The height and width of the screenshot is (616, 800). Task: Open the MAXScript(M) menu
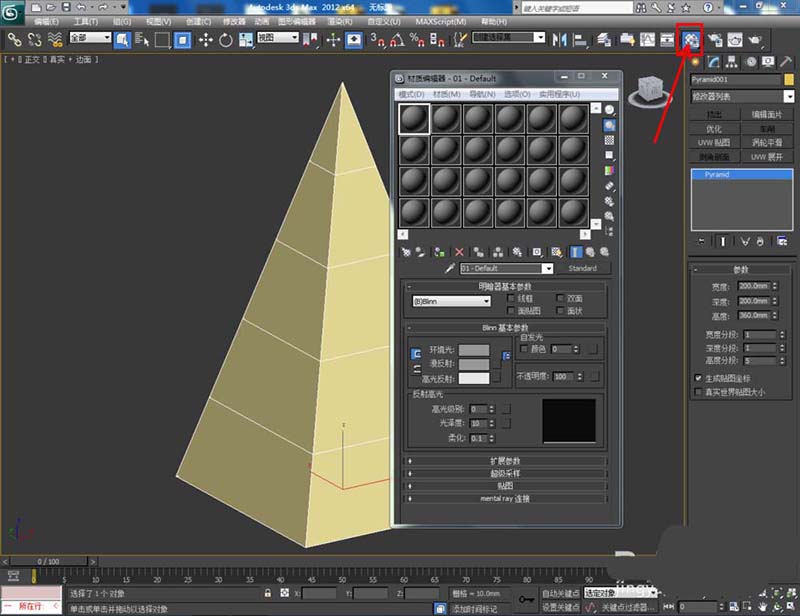click(x=439, y=20)
